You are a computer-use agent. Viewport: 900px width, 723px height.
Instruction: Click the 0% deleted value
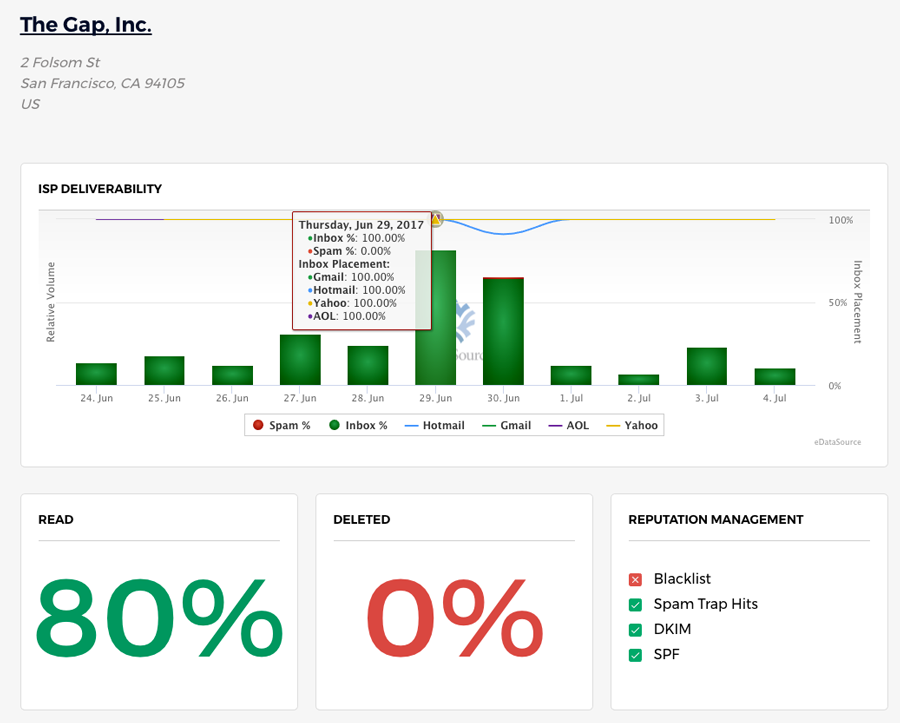[454, 617]
